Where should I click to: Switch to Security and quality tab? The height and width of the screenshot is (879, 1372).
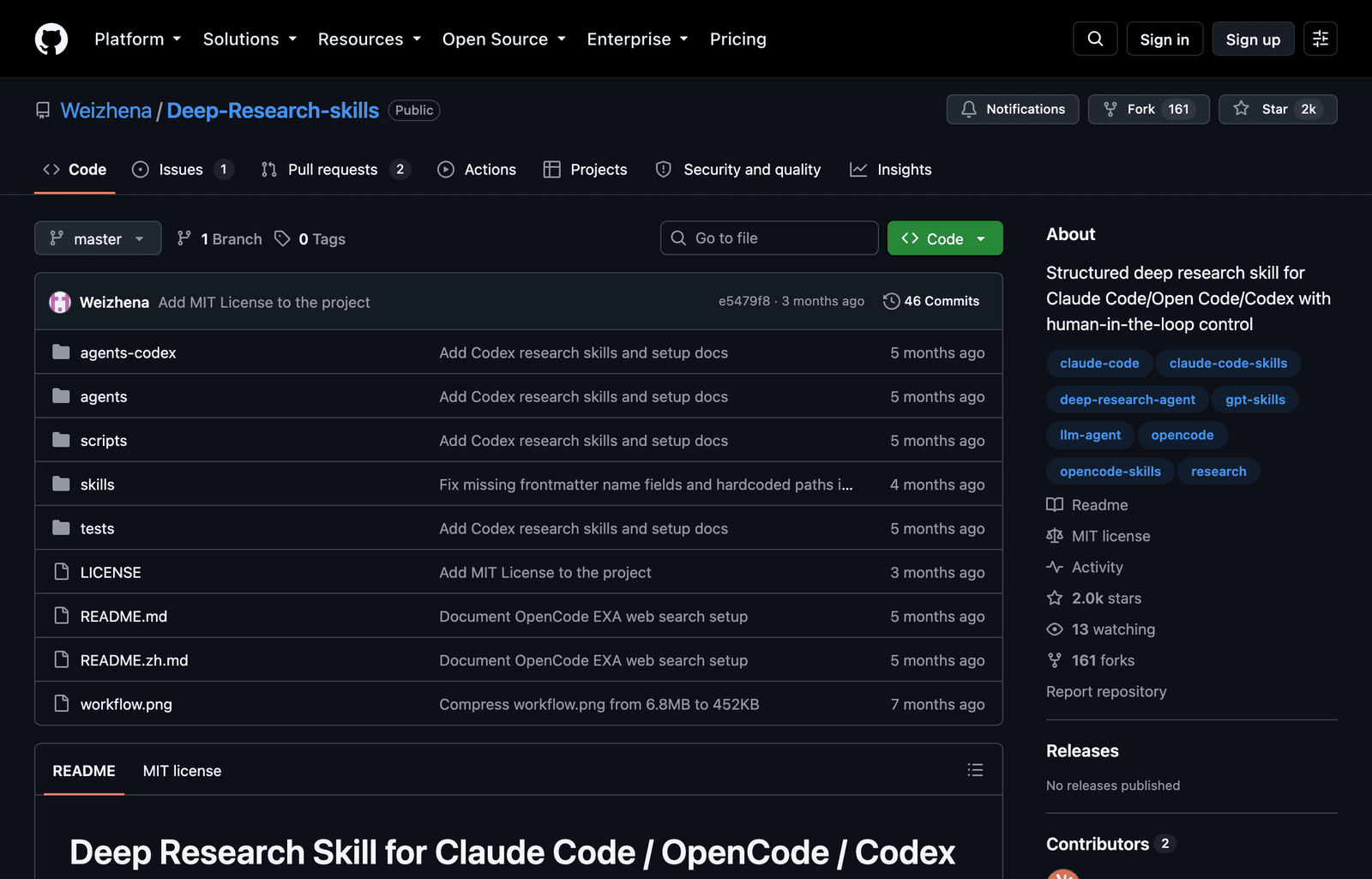(738, 170)
